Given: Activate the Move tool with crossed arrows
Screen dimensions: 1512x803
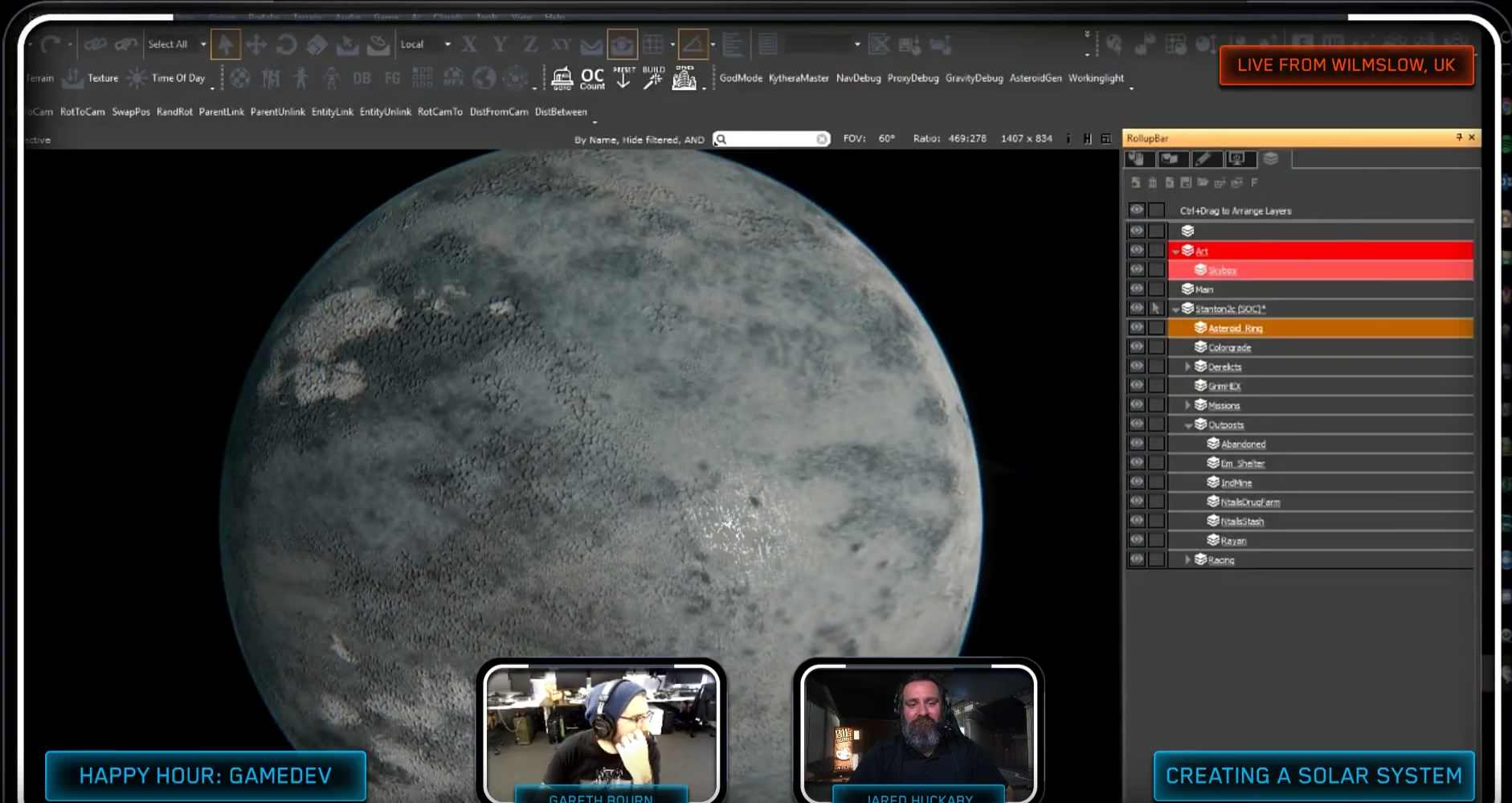Looking at the screenshot, I should 256,44.
